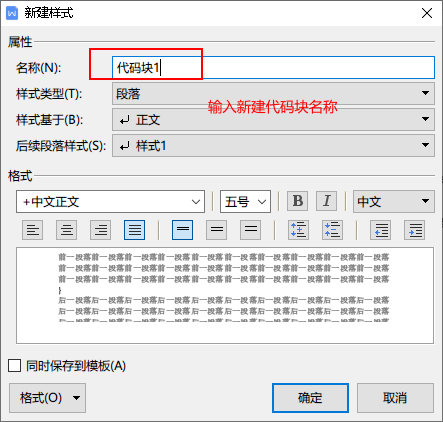Viewport: 443px width, 422px height.
Task: Click the WPS Writer icon in title bar
Action: pos(12,13)
